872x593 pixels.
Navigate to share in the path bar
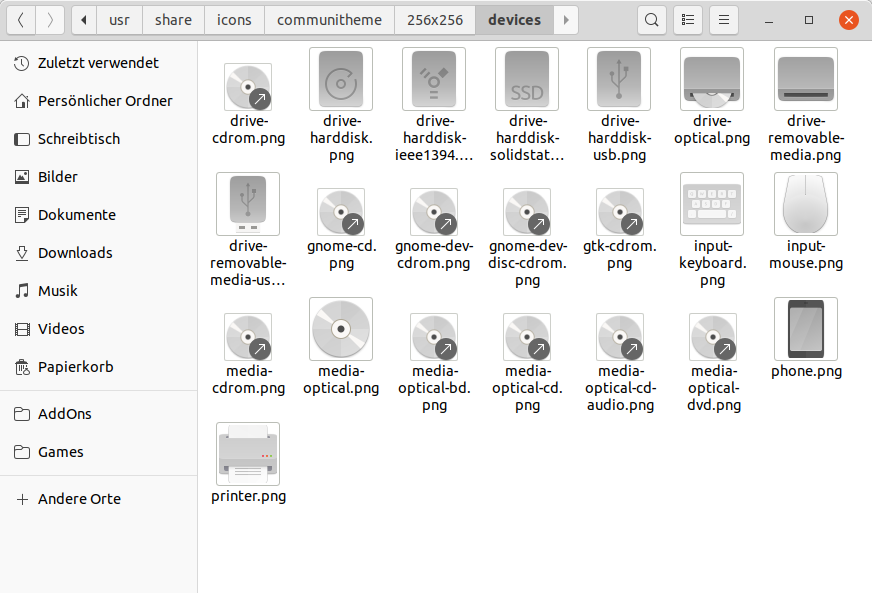(174, 20)
